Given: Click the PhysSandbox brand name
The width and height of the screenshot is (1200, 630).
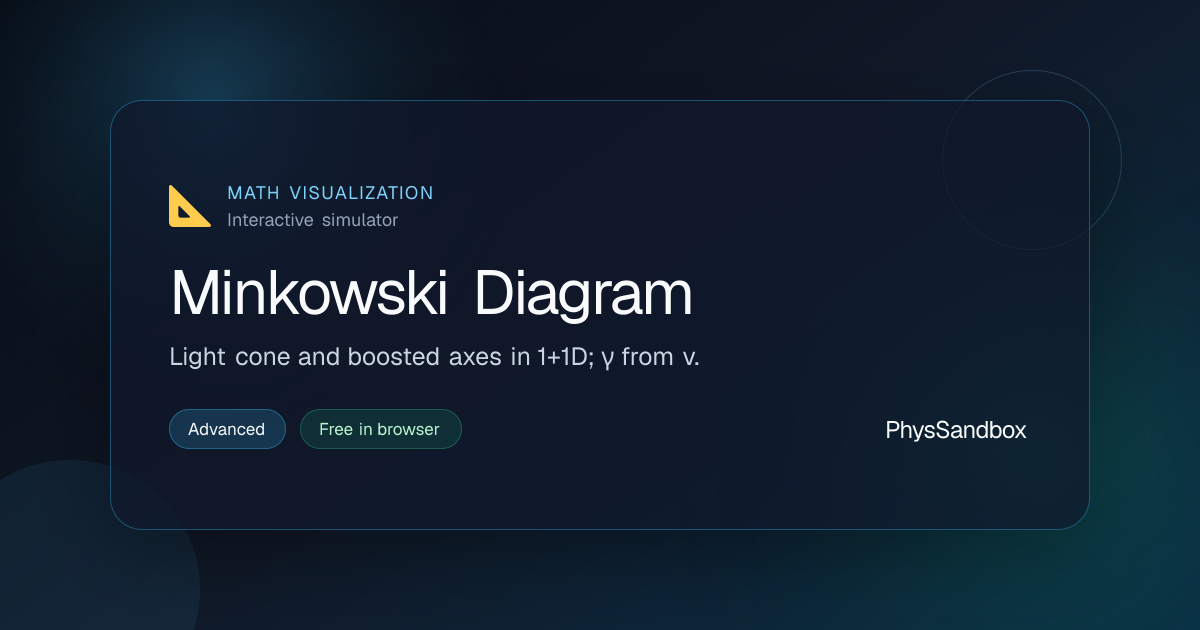Looking at the screenshot, I should (x=956, y=430).
